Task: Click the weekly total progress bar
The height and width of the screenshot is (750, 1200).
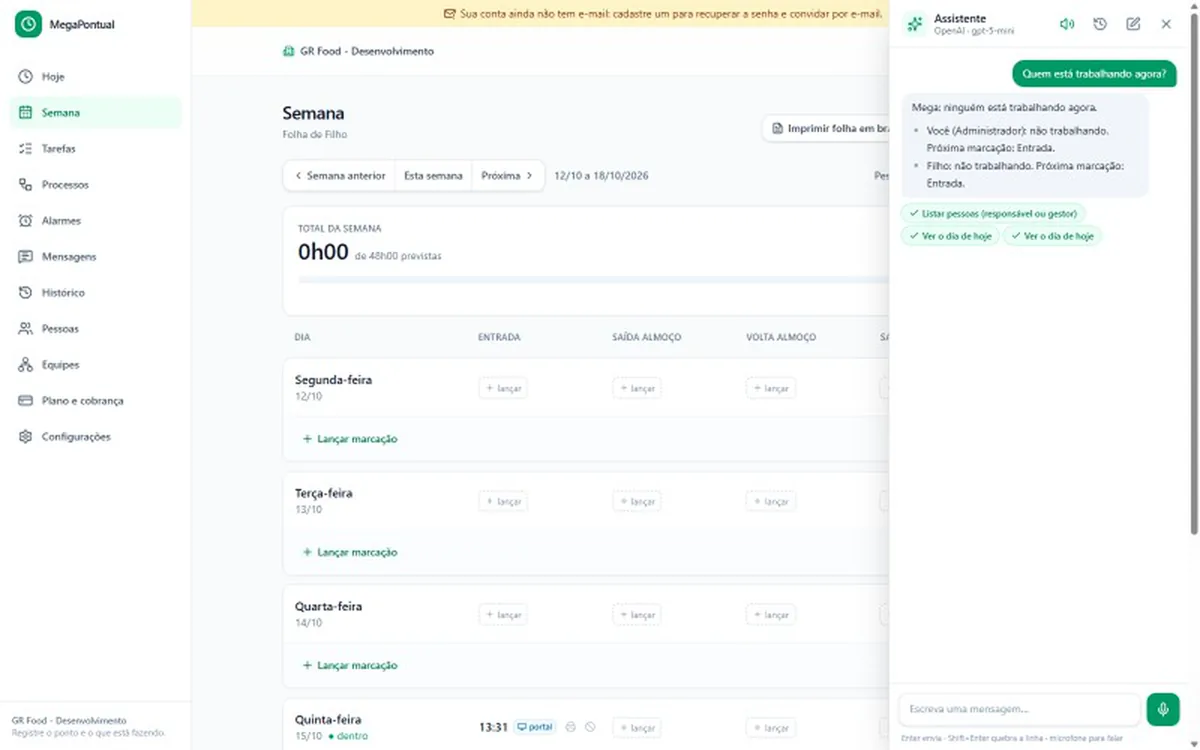Action: 592,280
